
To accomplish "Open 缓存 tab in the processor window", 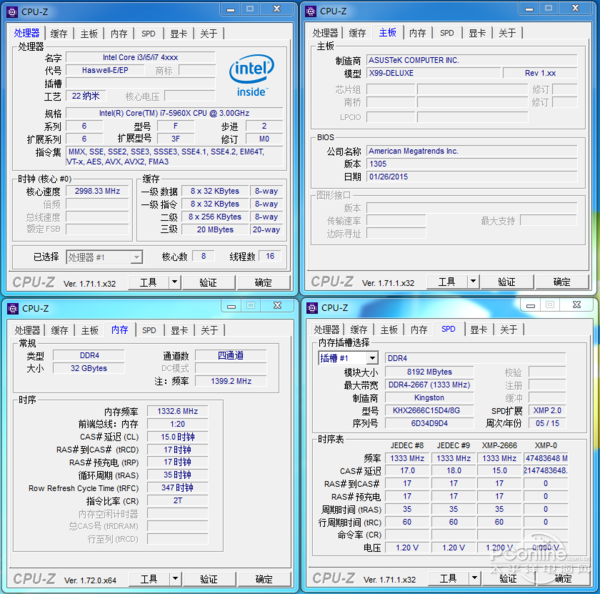I will coord(59,34).
